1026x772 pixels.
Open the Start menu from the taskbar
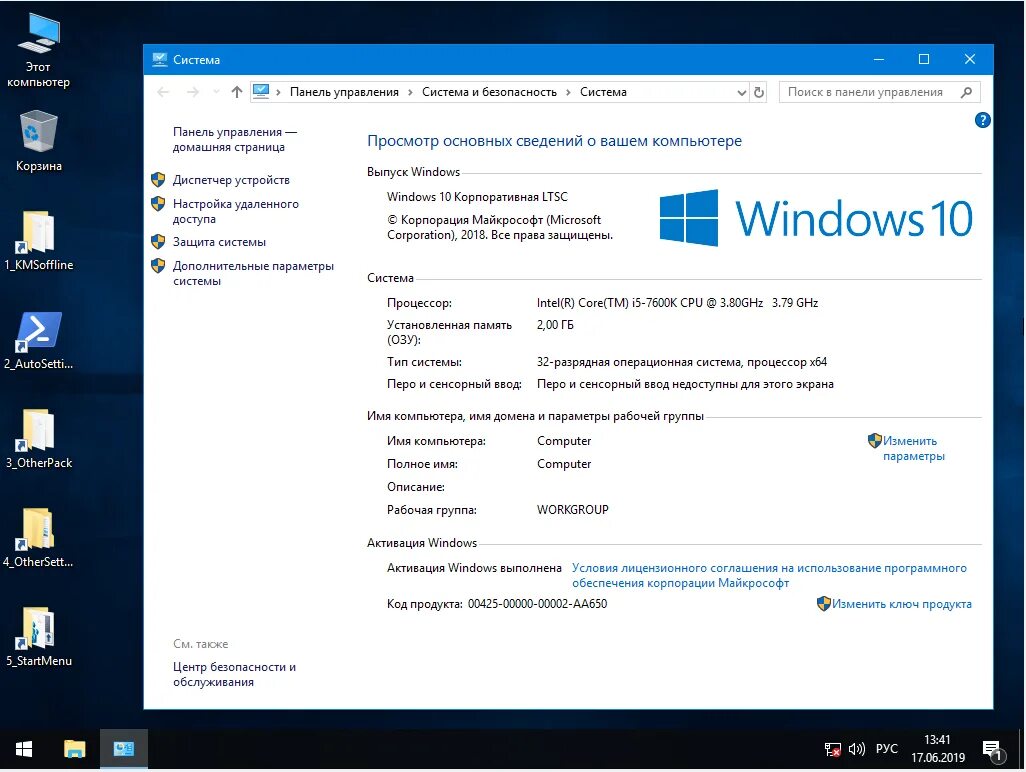click(22, 748)
